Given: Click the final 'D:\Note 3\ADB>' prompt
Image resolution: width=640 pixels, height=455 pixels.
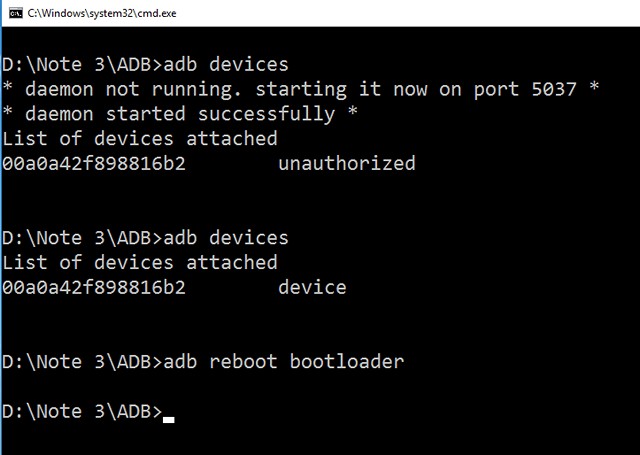Looking at the screenshot, I should [x=81, y=411].
